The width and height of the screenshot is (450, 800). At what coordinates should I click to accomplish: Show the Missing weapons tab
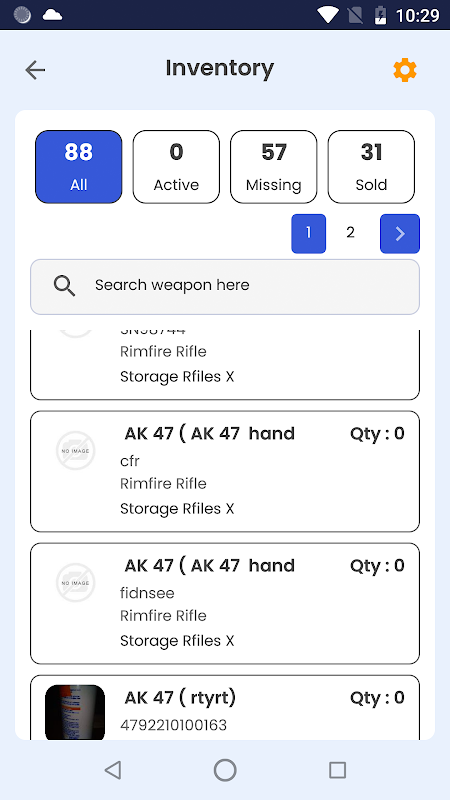pos(273,167)
